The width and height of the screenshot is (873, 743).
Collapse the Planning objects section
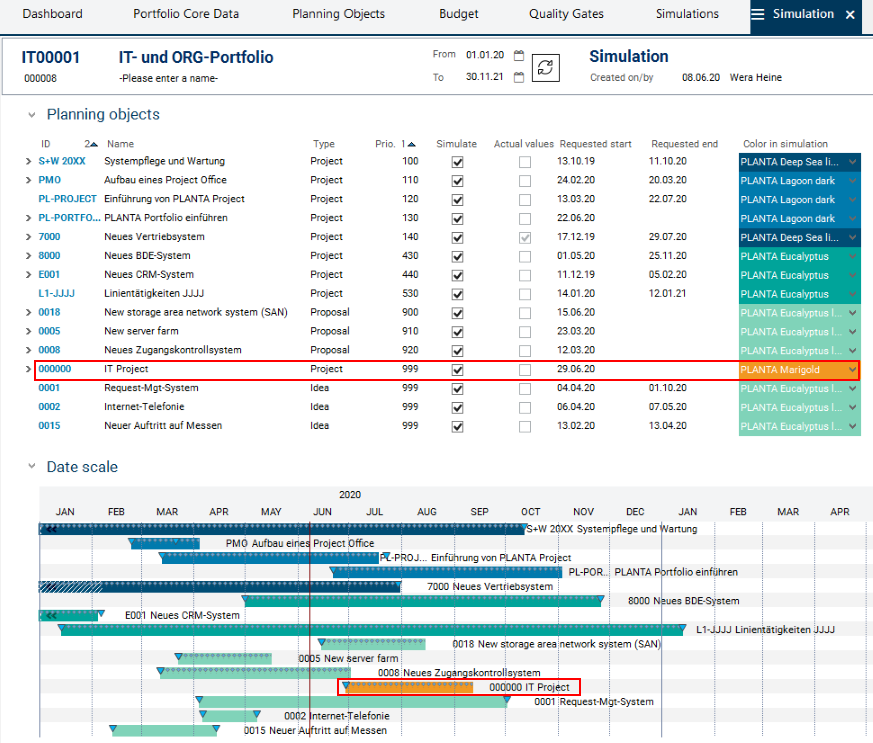32,115
